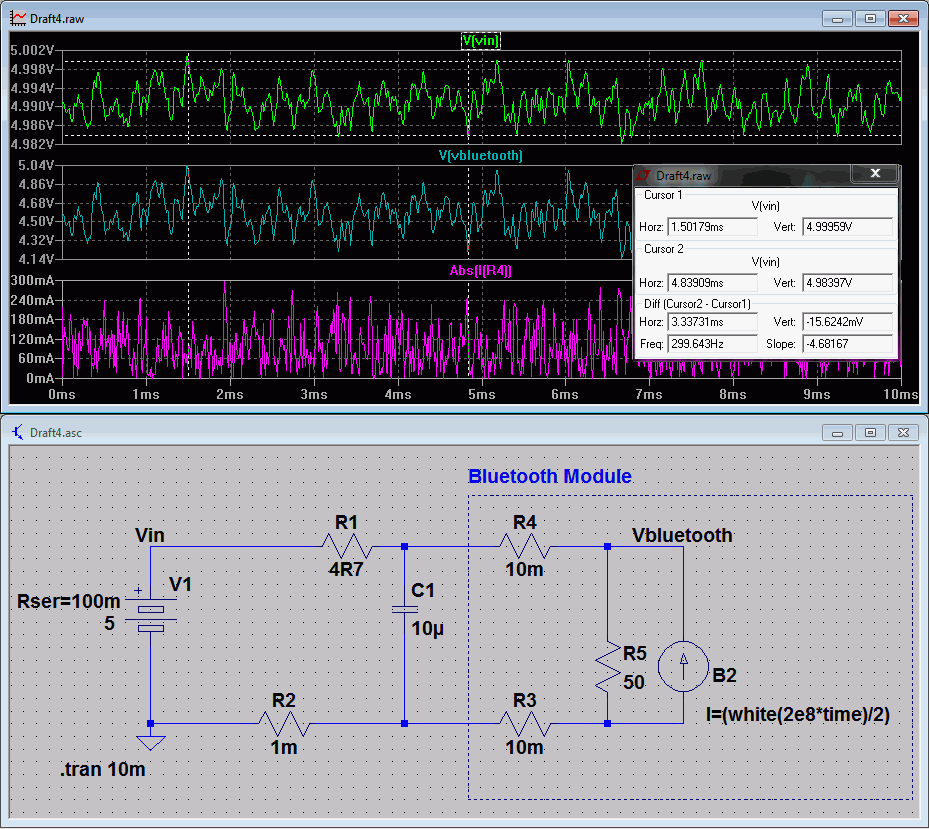The height and width of the screenshot is (829, 929).
Task: Click the Cursor 2 Vert field
Action: (847, 283)
